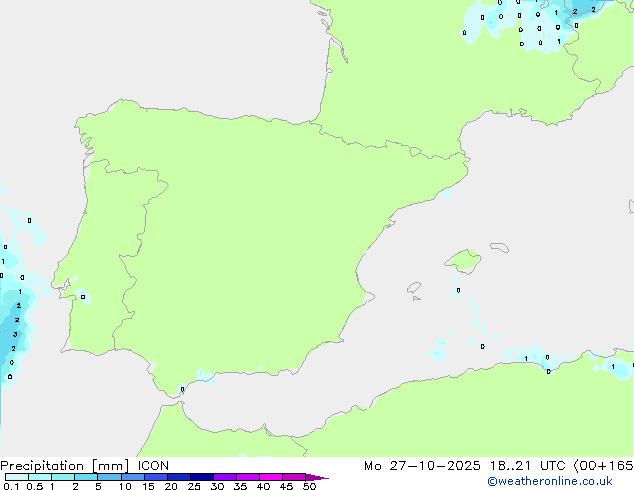Click the precipitation value near Lisbon
Viewport: 634px width, 490px height.
click(83, 297)
